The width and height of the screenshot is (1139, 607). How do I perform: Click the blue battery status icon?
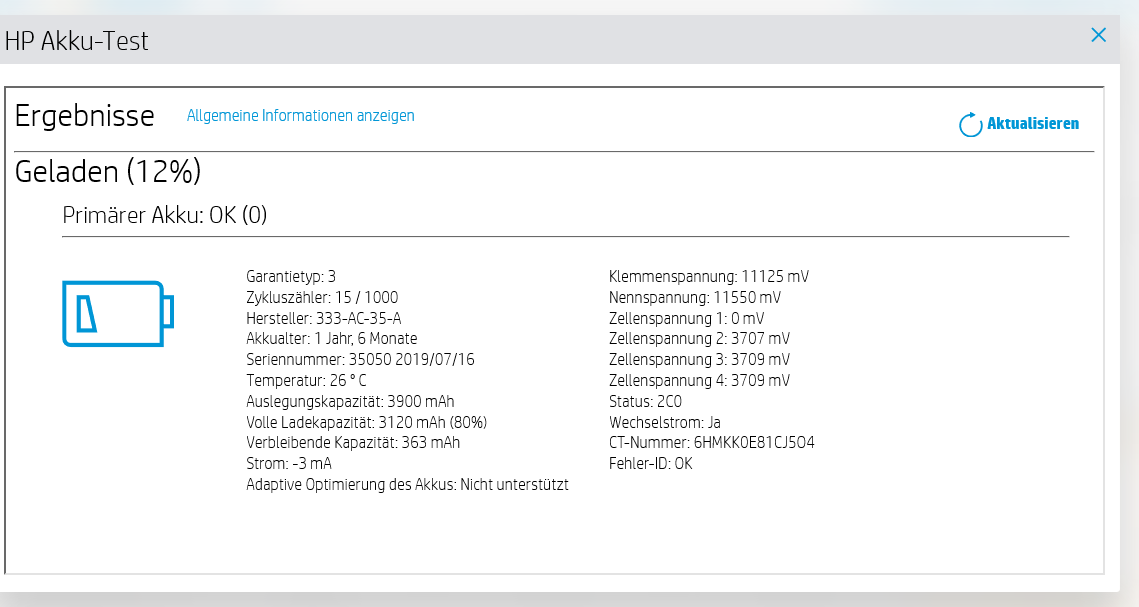(x=117, y=315)
